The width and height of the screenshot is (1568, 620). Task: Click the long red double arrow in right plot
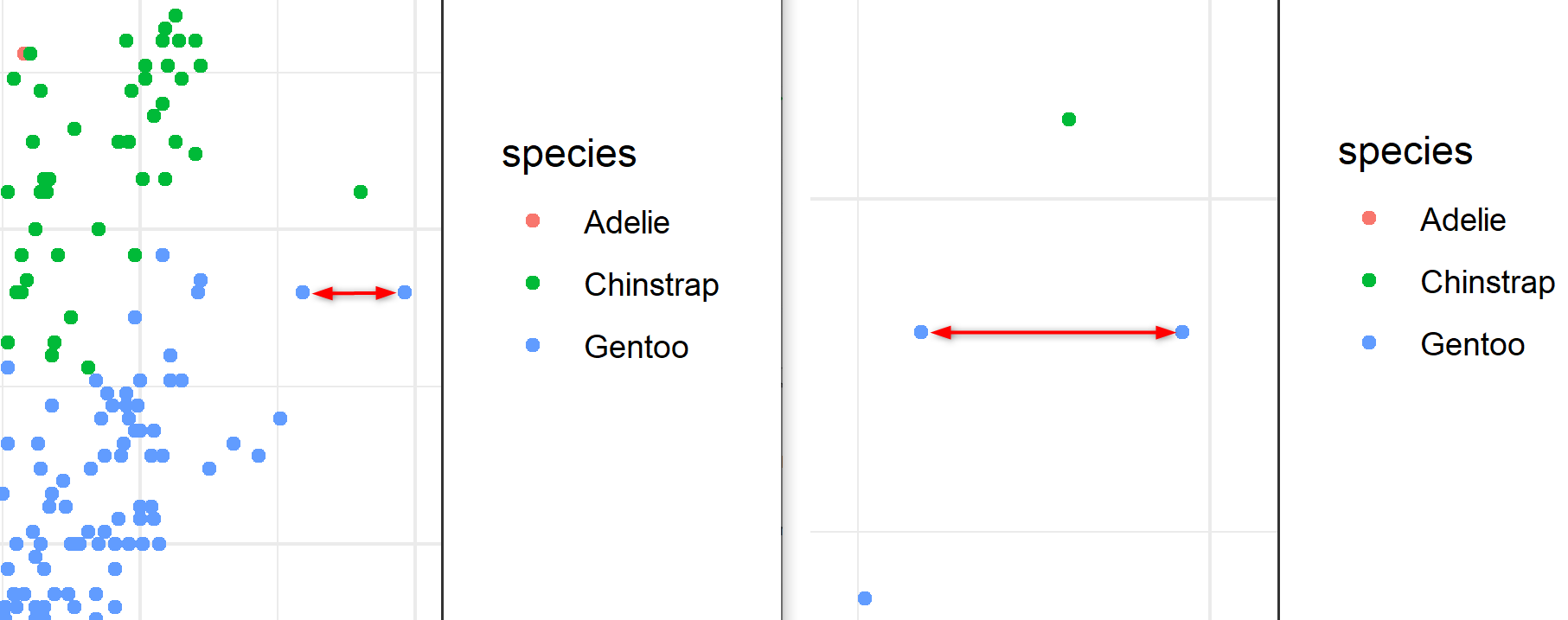[1053, 332]
